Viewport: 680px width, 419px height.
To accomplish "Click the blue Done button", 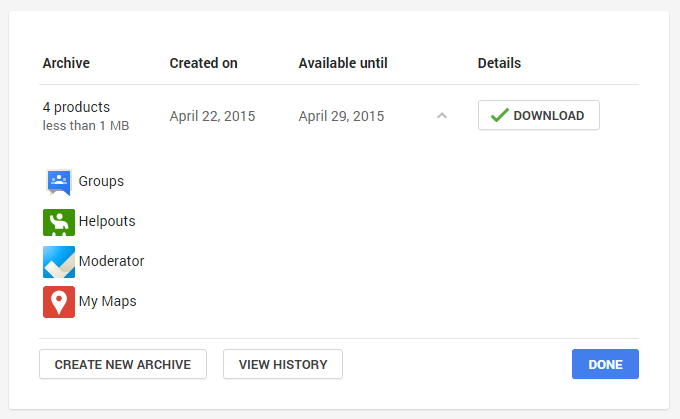I will pos(605,364).
